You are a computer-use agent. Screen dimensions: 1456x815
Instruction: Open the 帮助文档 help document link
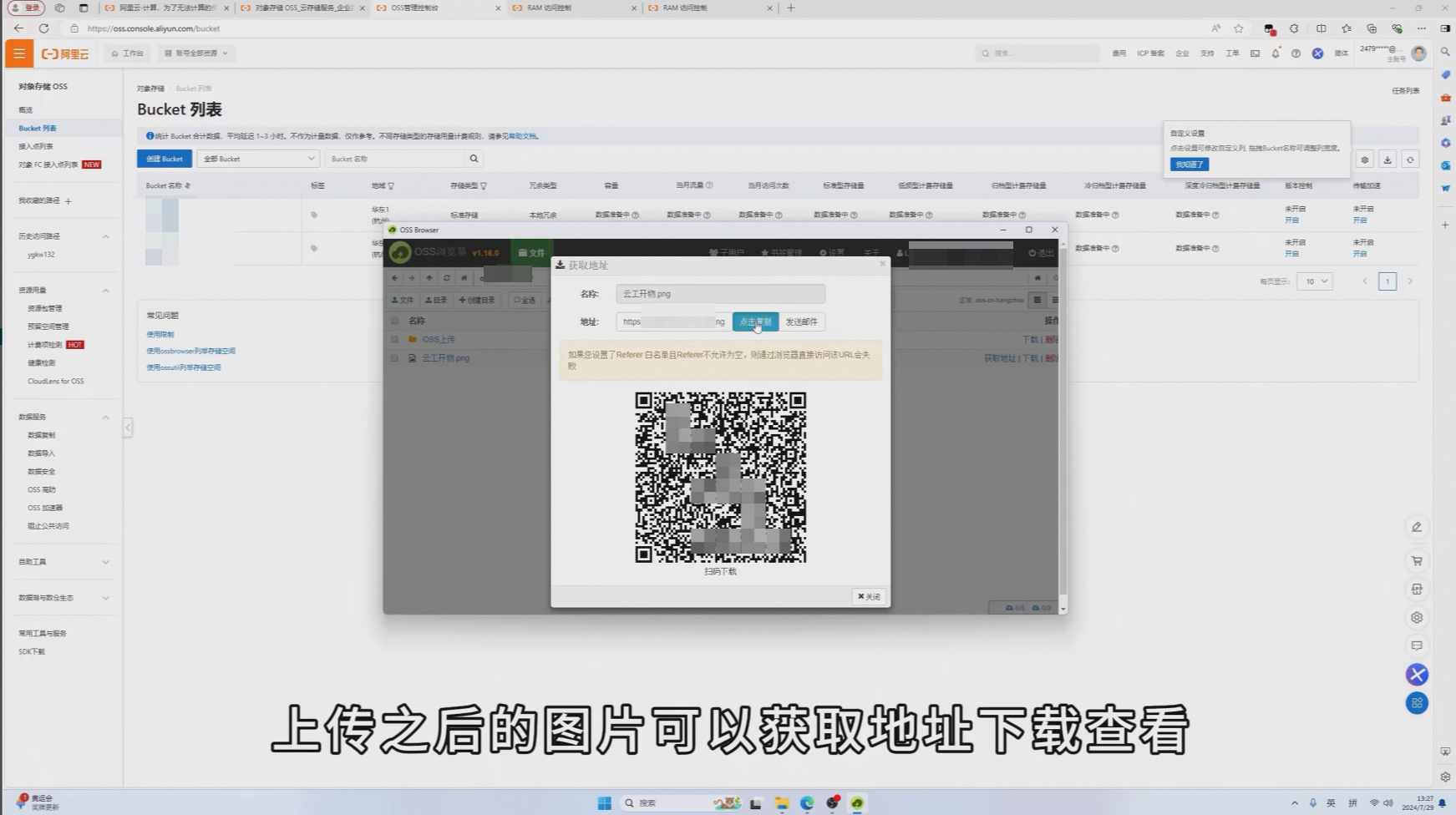pos(522,136)
